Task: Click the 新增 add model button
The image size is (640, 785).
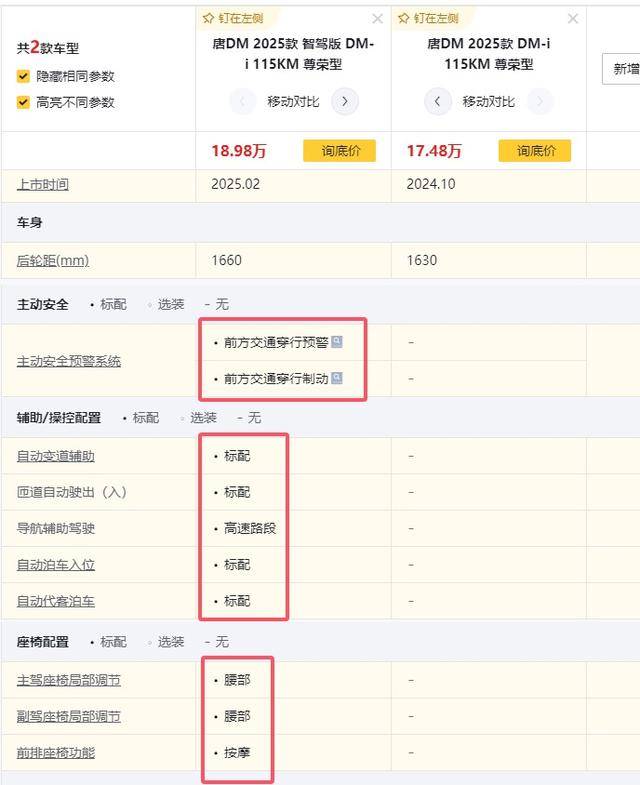Action: click(x=621, y=69)
